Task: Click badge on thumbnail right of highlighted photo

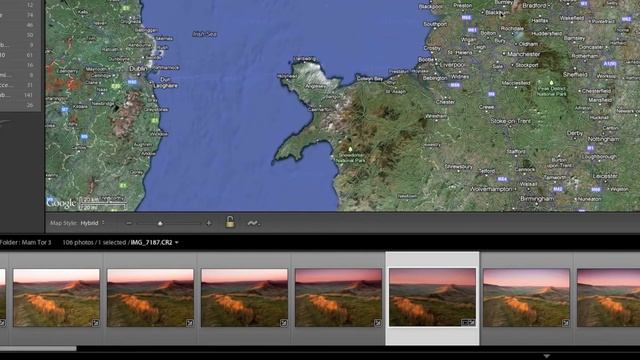Action: pos(565,323)
